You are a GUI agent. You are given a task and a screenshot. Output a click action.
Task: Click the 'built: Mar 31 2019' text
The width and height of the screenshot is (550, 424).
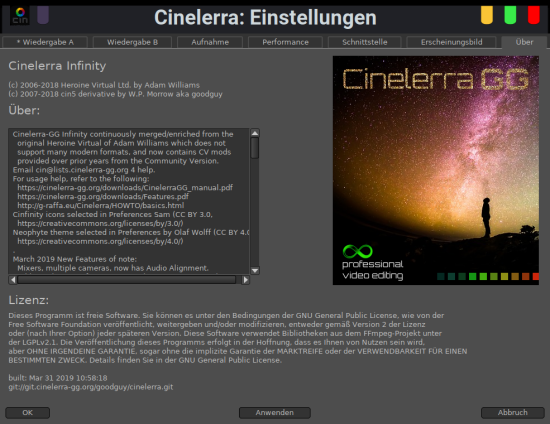point(58,378)
